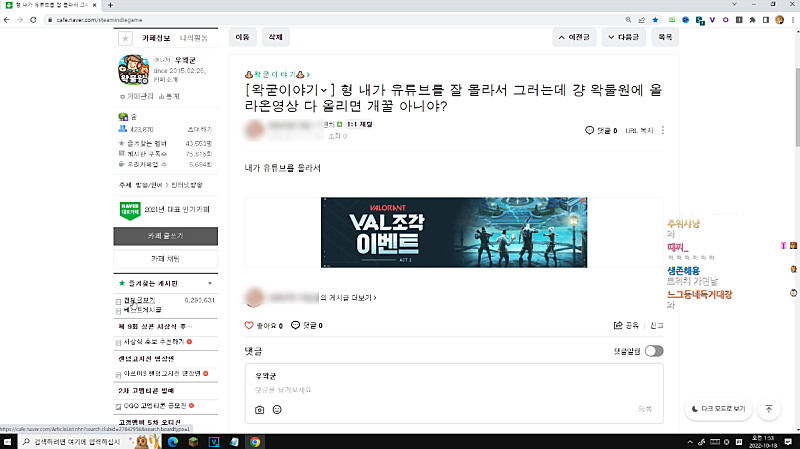Screen dimensions: 800x449
Task: Click the scroll-to-top arrow button
Action: pos(769,409)
